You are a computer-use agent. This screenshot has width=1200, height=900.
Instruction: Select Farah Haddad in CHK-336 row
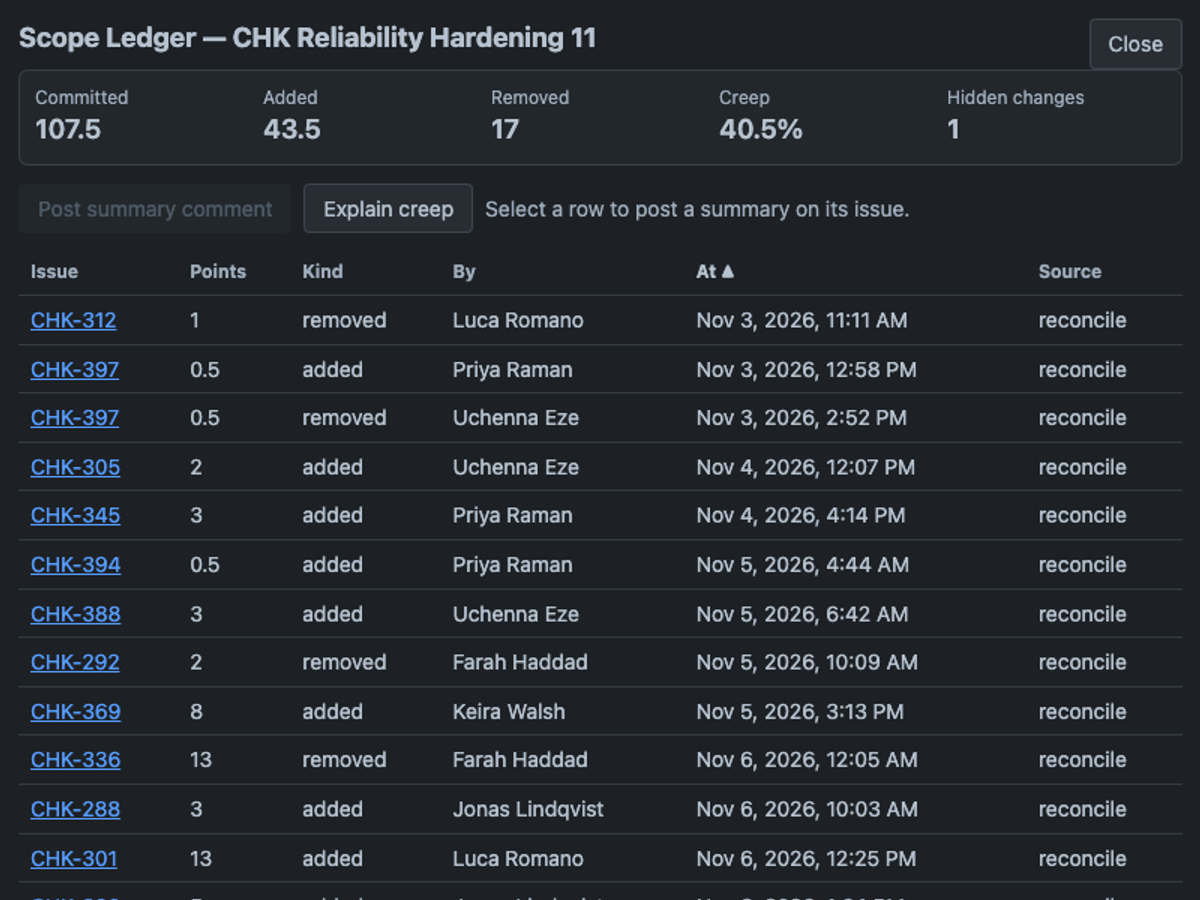tap(520, 760)
